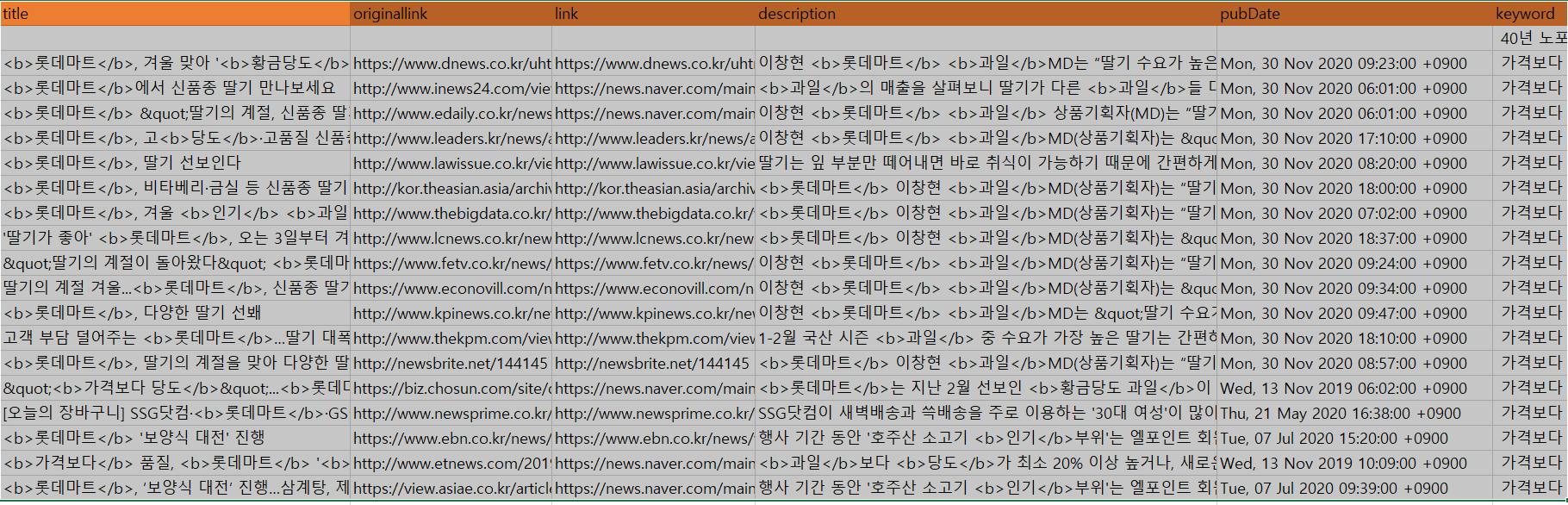Select the ebn.co.kr originallink cell
The image size is (1568, 505).
(x=451, y=439)
